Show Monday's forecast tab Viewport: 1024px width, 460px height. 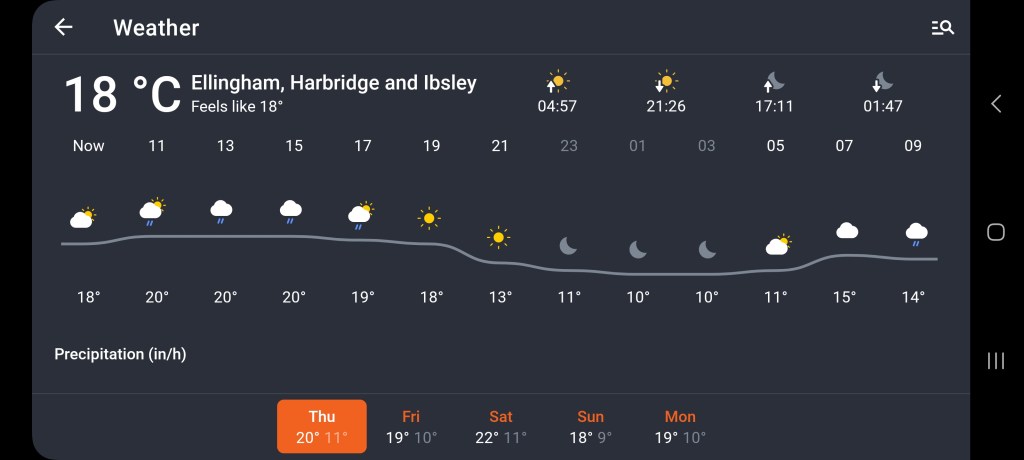click(x=680, y=427)
